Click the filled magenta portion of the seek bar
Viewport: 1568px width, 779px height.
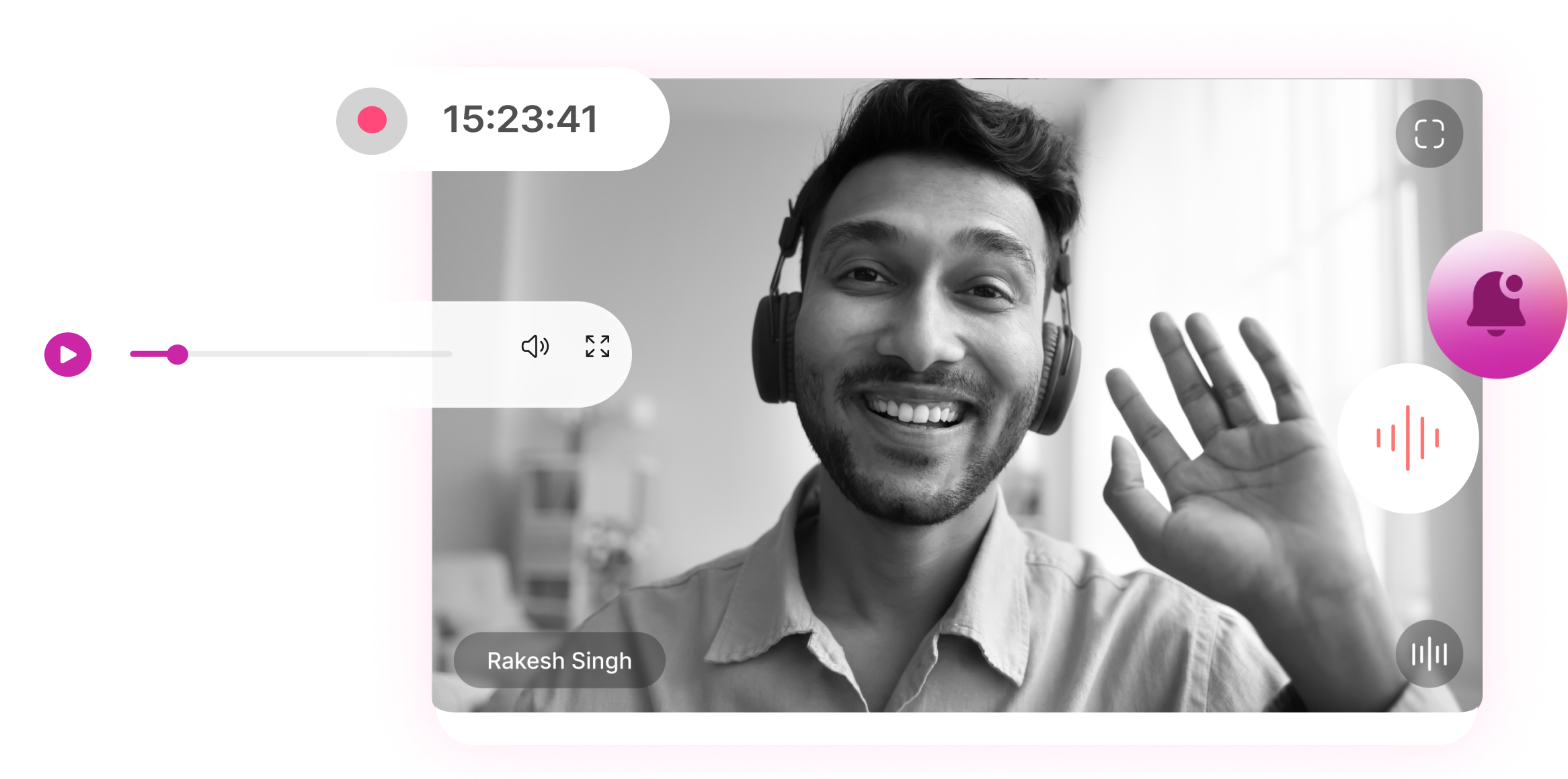coord(148,354)
